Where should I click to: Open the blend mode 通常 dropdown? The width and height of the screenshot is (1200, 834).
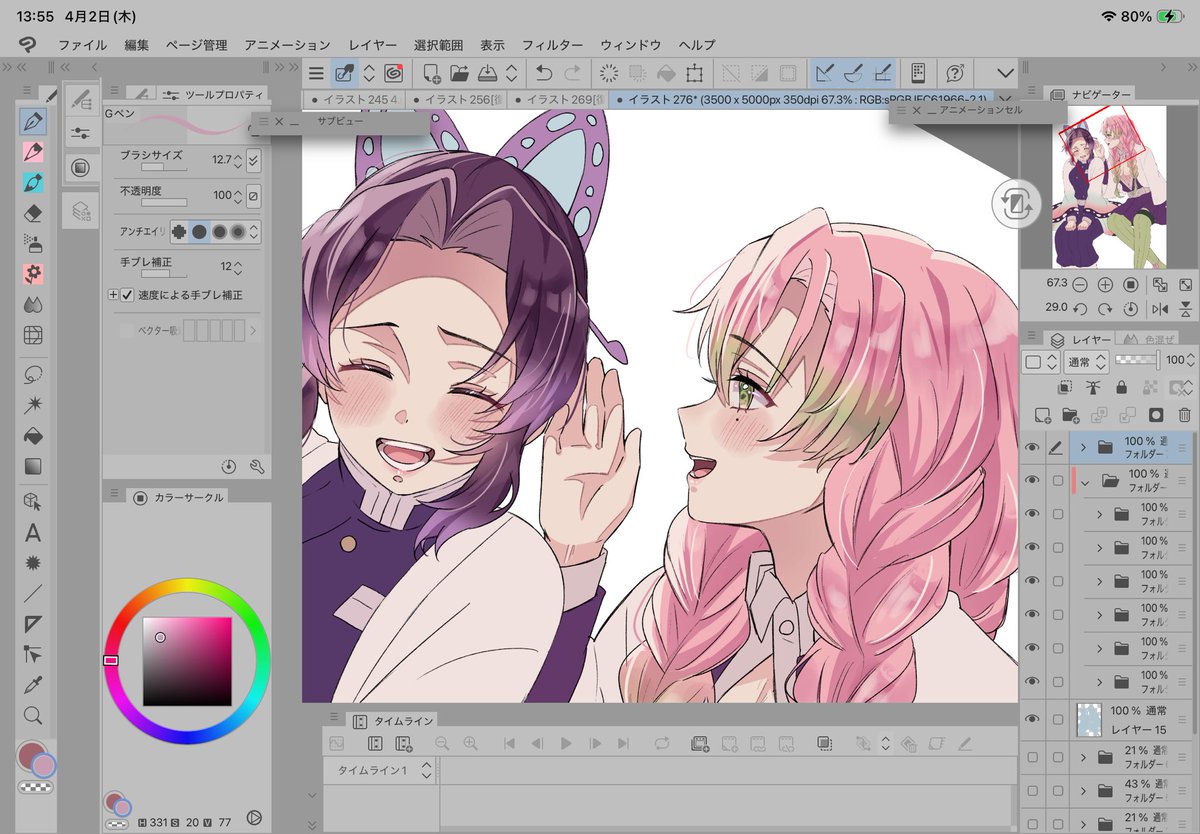pyautogui.click(x=1086, y=361)
